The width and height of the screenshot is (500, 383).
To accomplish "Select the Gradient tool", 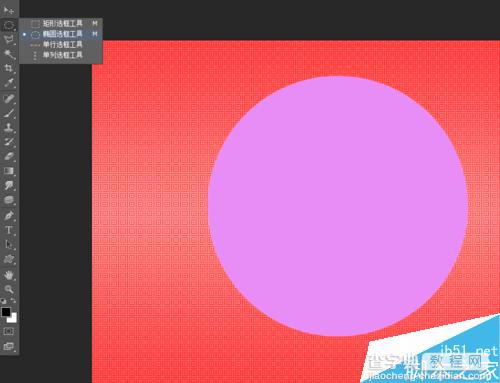I will pyautogui.click(x=9, y=171).
